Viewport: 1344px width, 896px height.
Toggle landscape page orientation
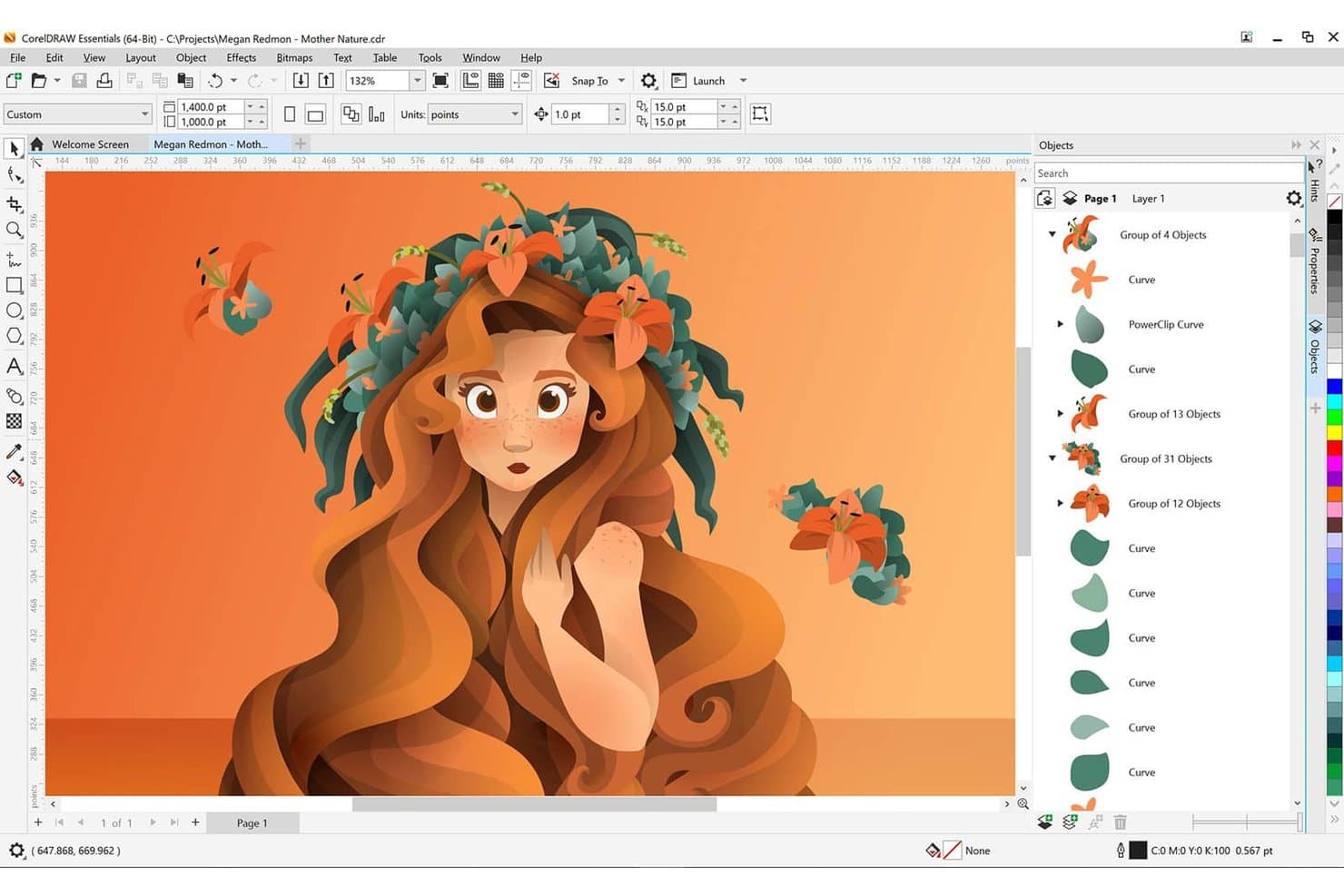pos(315,114)
